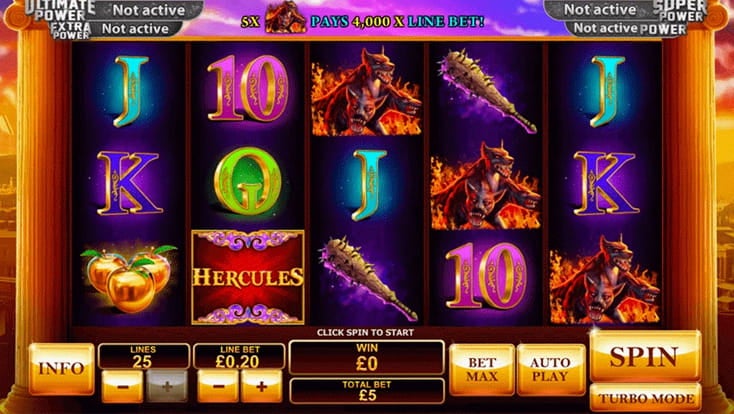Decrease the number of lines
Screen dimensions: 734x414
pos(122,386)
